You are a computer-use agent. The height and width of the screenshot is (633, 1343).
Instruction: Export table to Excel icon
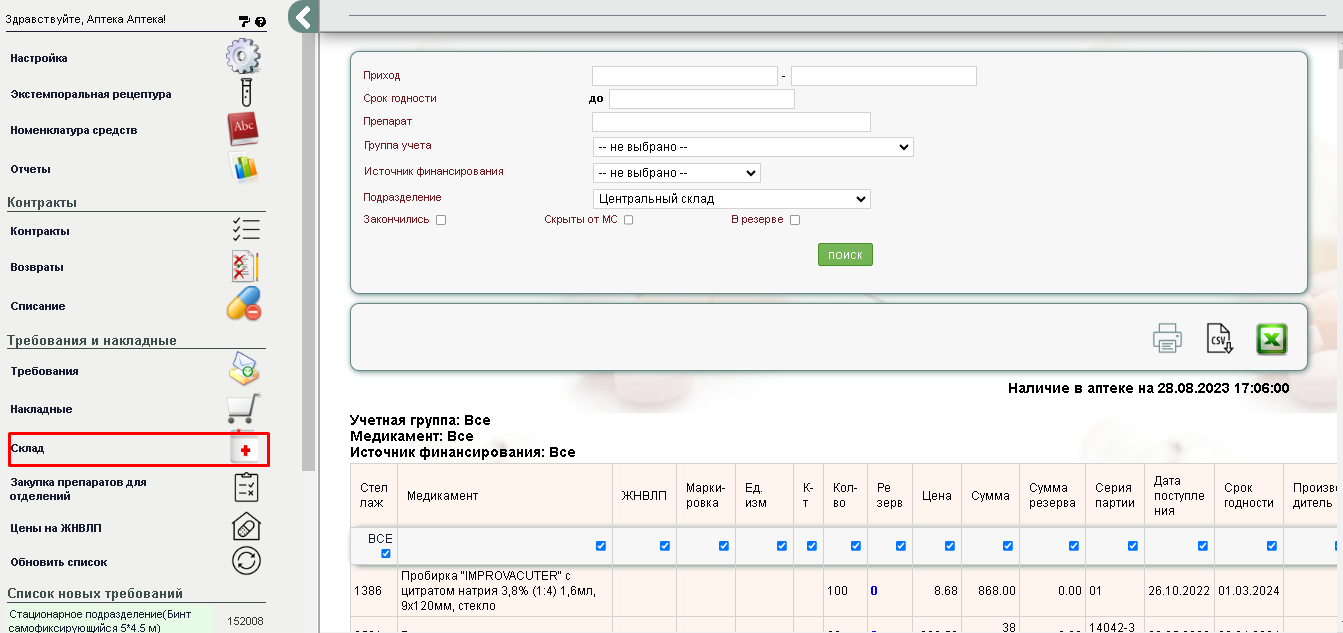click(x=1271, y=339)
